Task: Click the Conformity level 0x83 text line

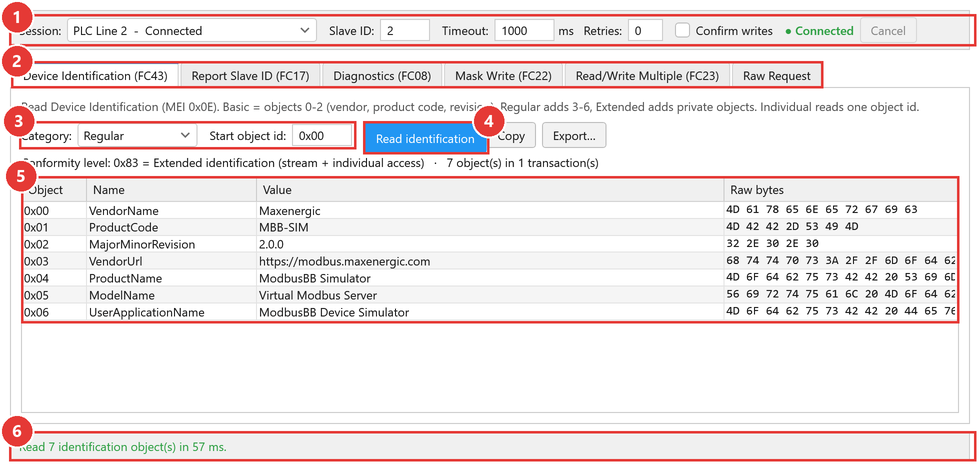Action: coord(310,164)
